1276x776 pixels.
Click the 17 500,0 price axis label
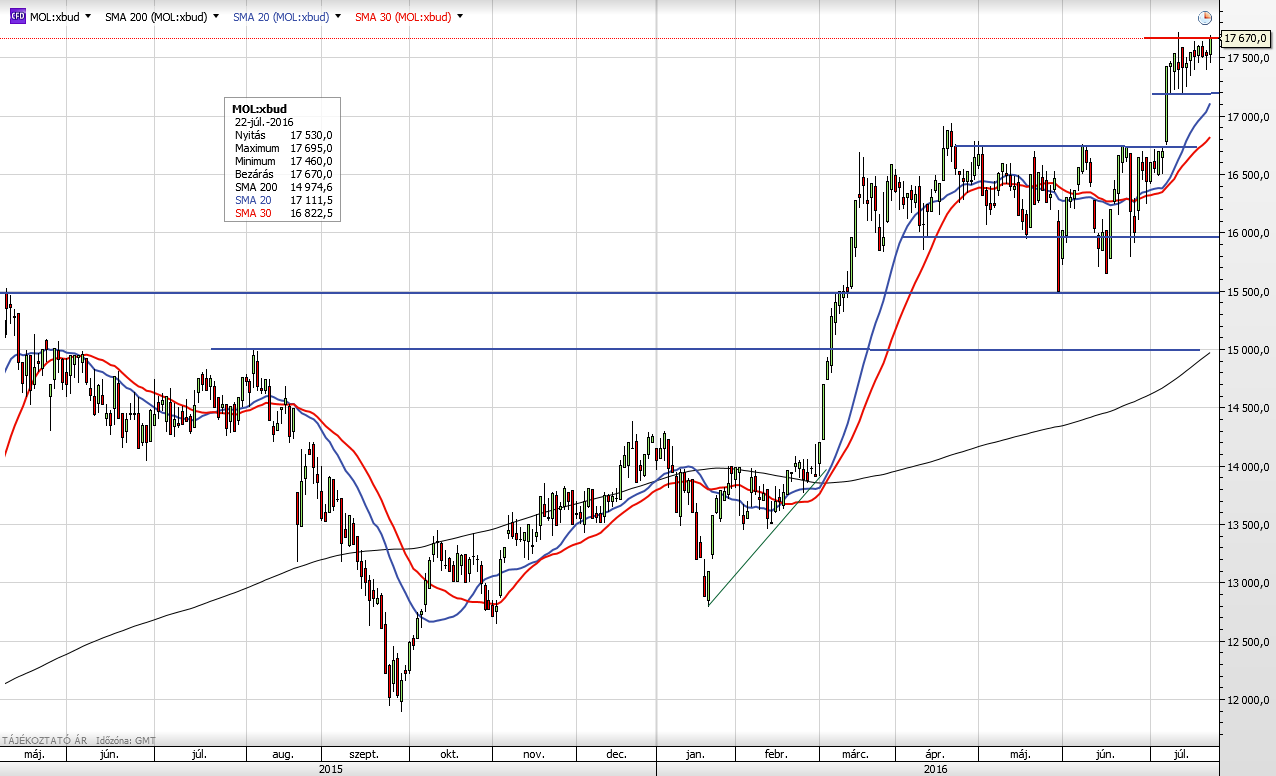tap(1249, 58)
